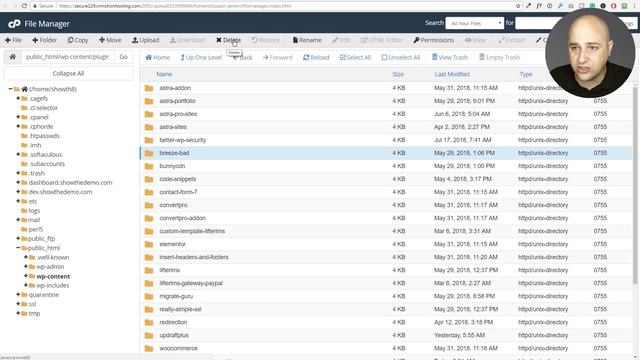Click the Extract toolbar button
Viewport: 640px width, 360px height.
click(x=511, y=40)
